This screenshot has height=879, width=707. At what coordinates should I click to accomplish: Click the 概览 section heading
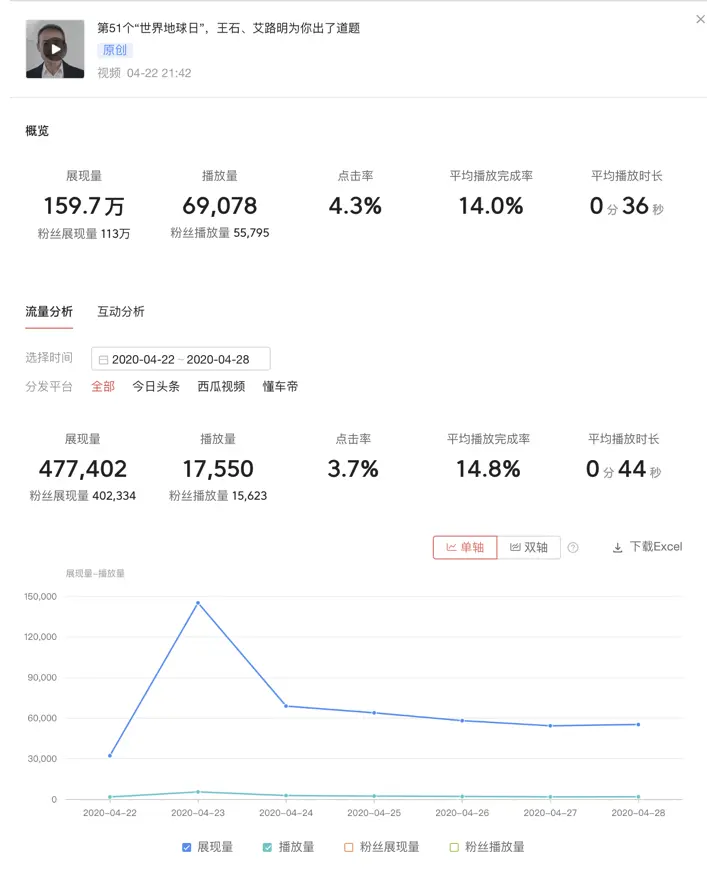(37, 131)
